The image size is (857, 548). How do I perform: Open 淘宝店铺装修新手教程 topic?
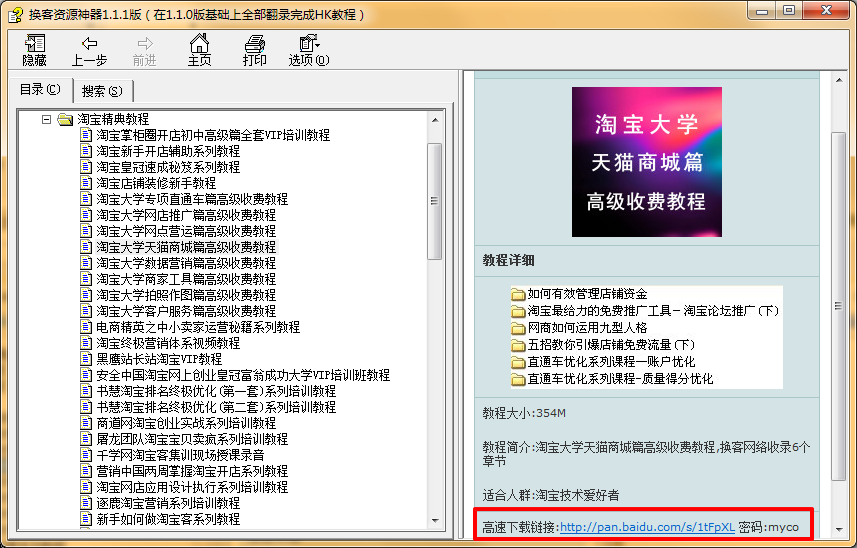(x=156, y=183)
